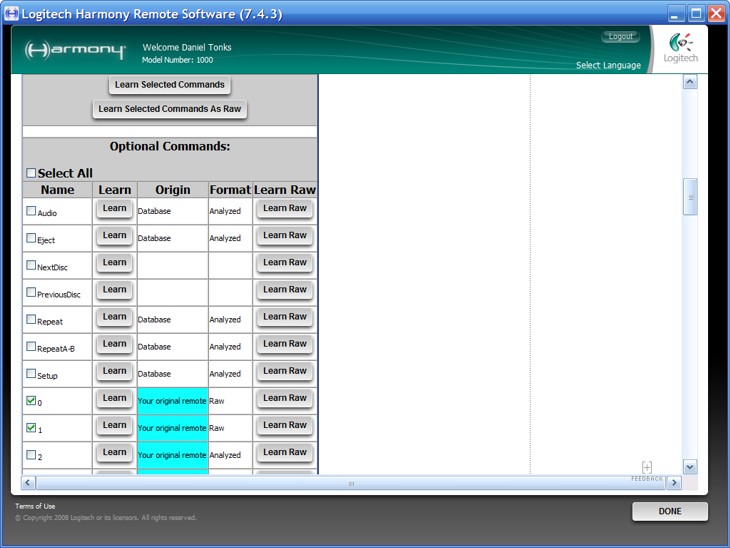Enable the NextDisc checkbox
Viewport: 730px width, 548px height.
click(31, 265)
